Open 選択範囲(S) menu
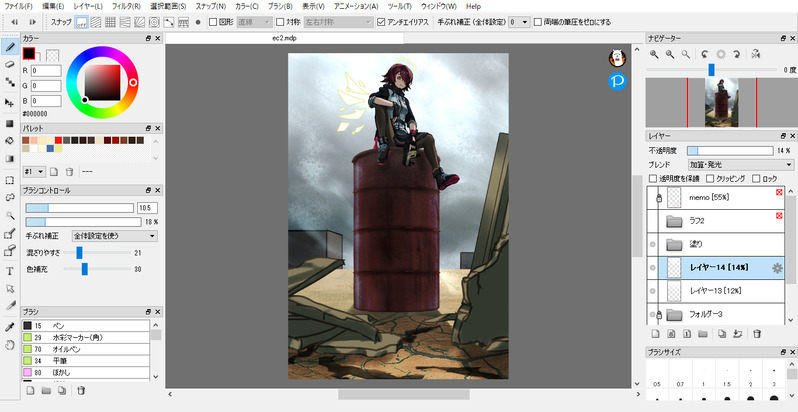The height and width of the screenshot is (412, 798). point(168,7)
